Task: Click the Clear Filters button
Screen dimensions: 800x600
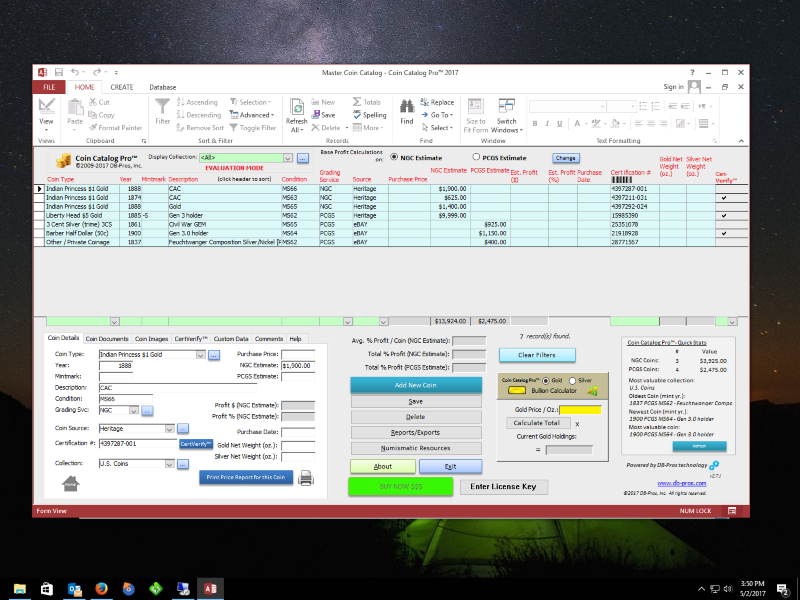Action: [x=537, y=355]
